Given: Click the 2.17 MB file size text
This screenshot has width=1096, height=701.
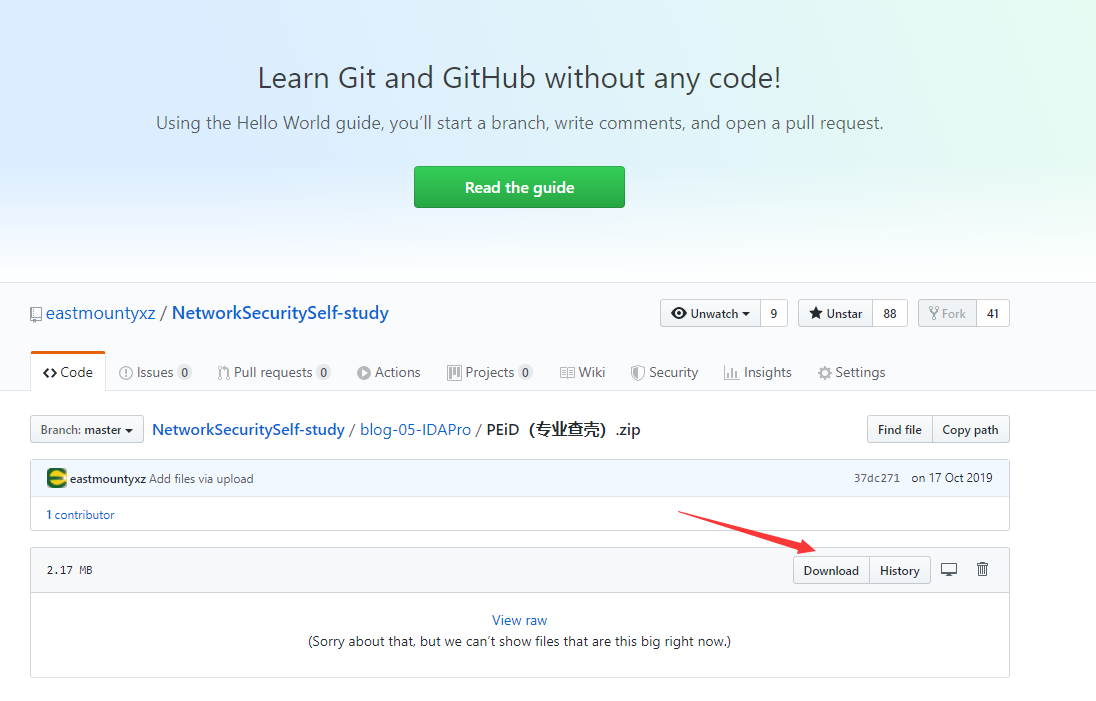Looking at the screenshot, I should pyautogui.click(x=69, y=570).
